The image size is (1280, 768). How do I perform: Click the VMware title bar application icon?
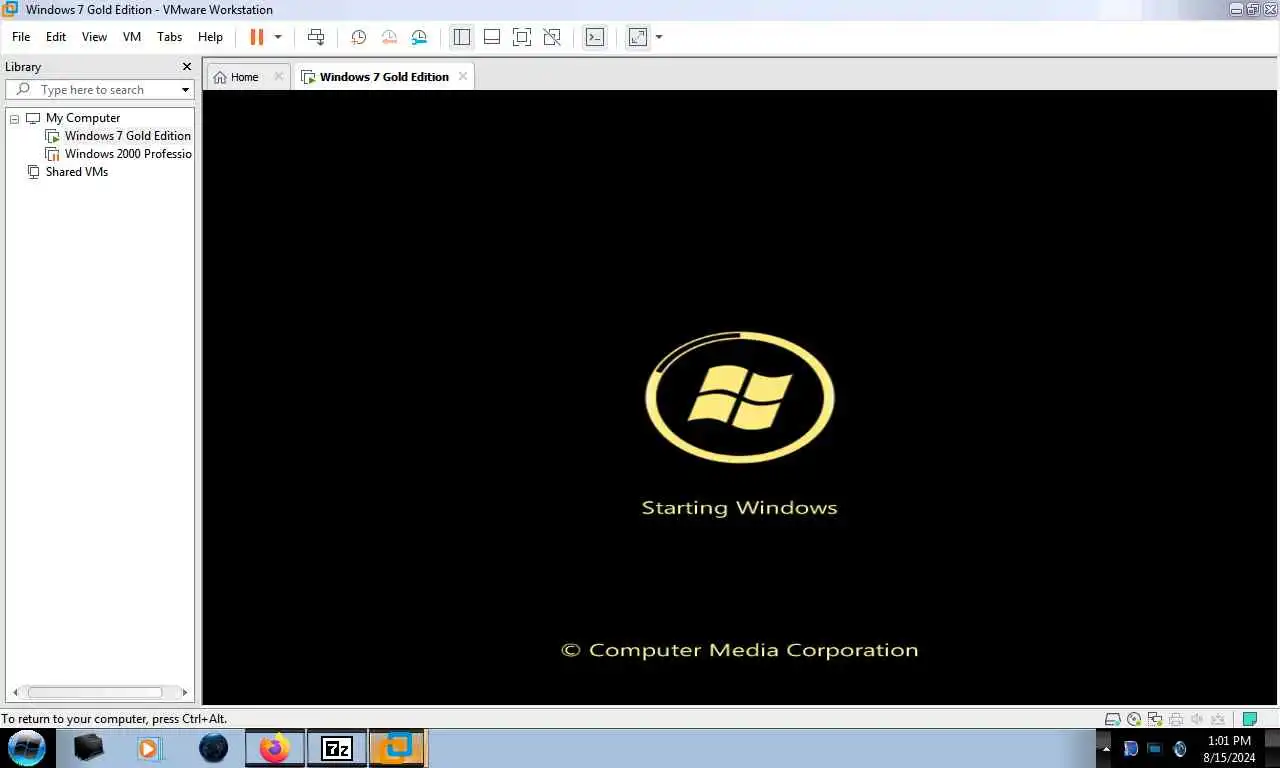(x=10, y=9)
